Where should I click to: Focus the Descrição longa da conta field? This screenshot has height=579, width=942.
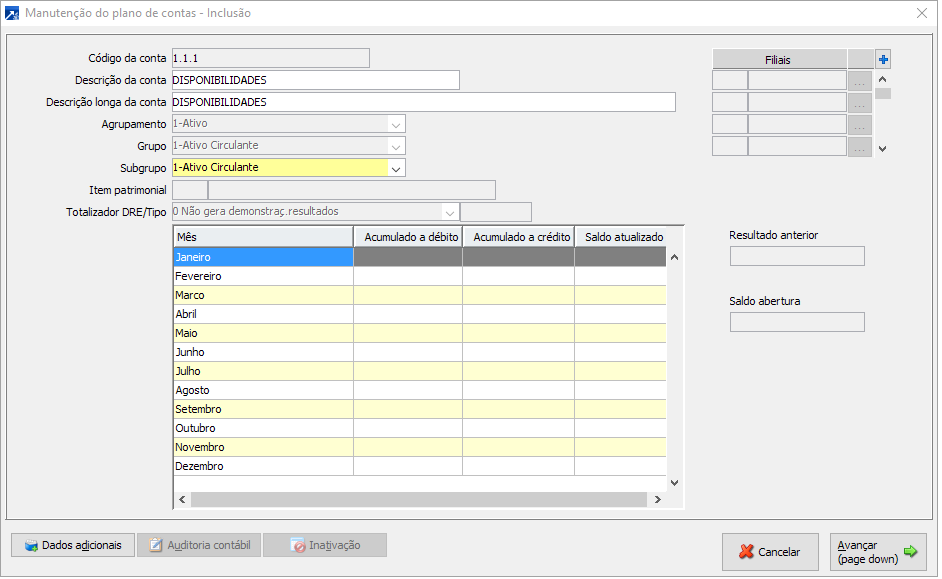pos(424,102)
